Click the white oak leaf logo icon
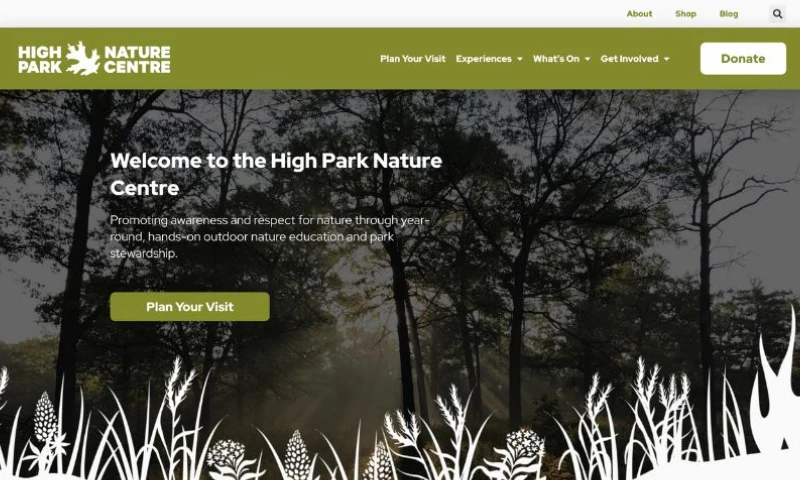The image size is (800, 480). (x=83, y=59)
